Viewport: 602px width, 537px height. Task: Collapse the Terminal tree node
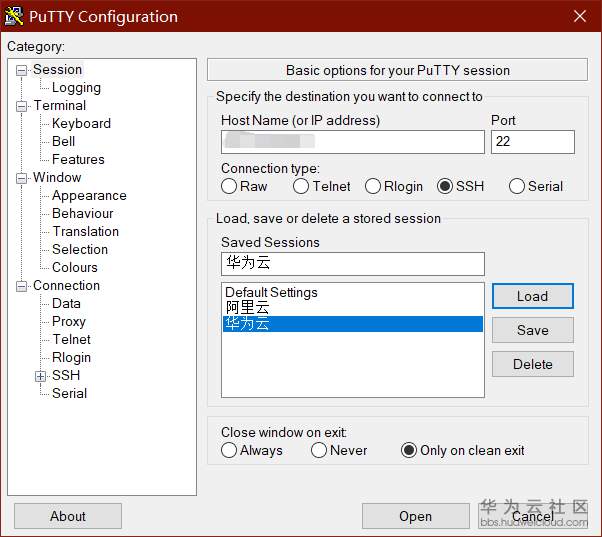[x=22, y=106]
